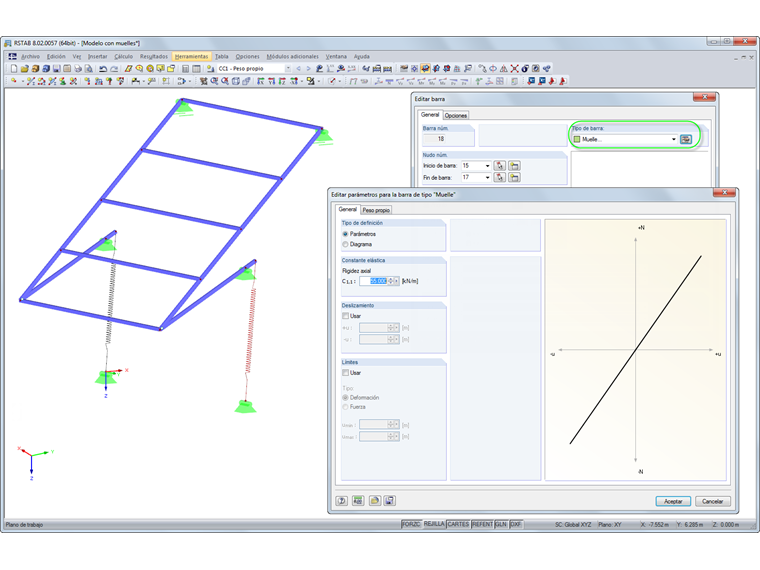
Task: Click the save icon in Muelle dialog
Action: click(389, 501)
